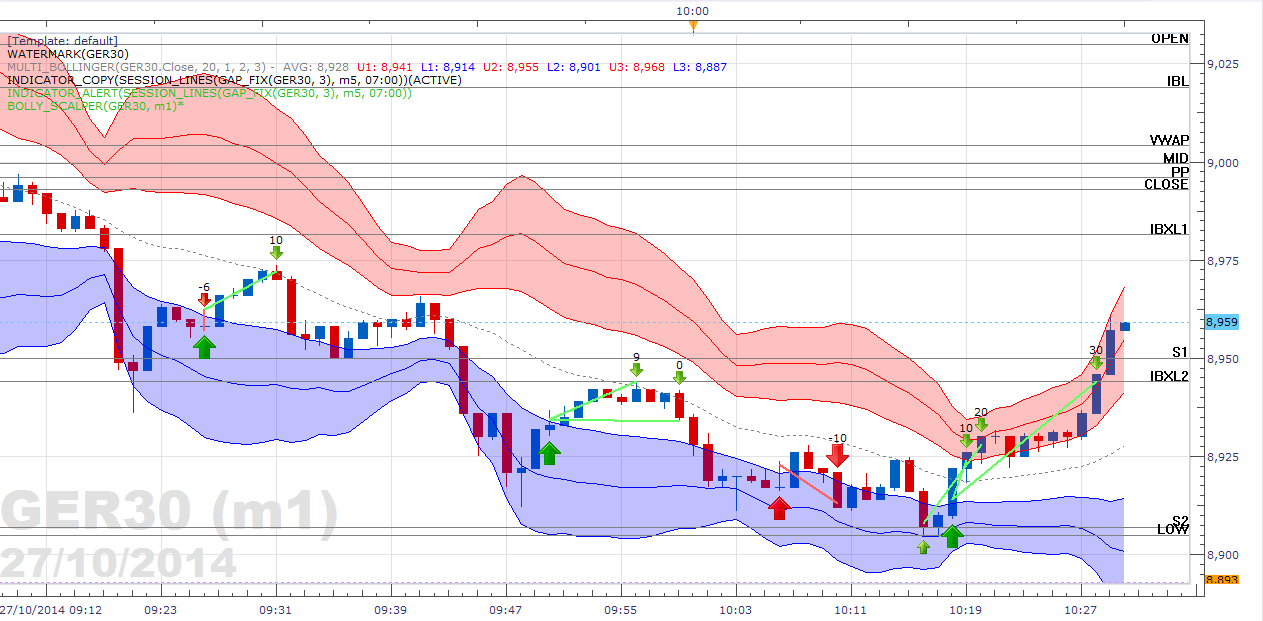Viewport: 1263px width, 621px height.
Task: Click the 8,900 price axis label
Action: pyautogui.click(x=1223, y=555)
